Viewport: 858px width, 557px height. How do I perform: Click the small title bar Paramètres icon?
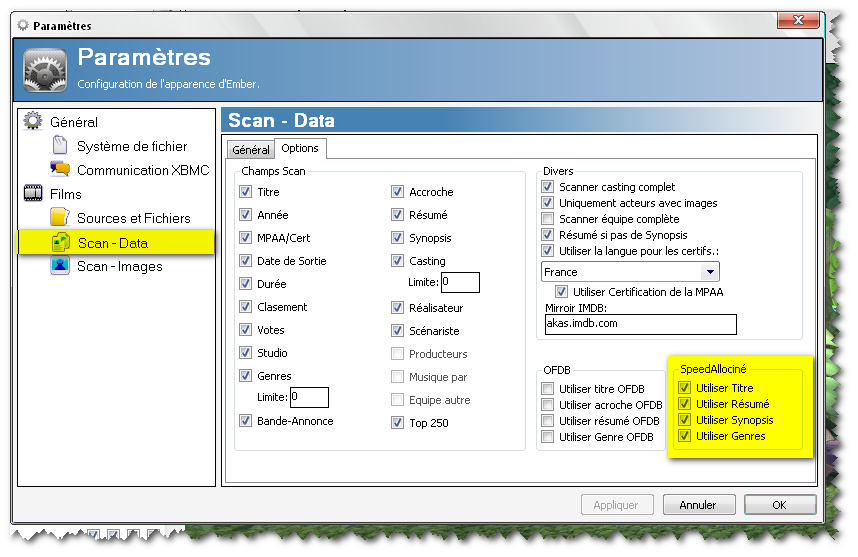click(x=22, y=25)
